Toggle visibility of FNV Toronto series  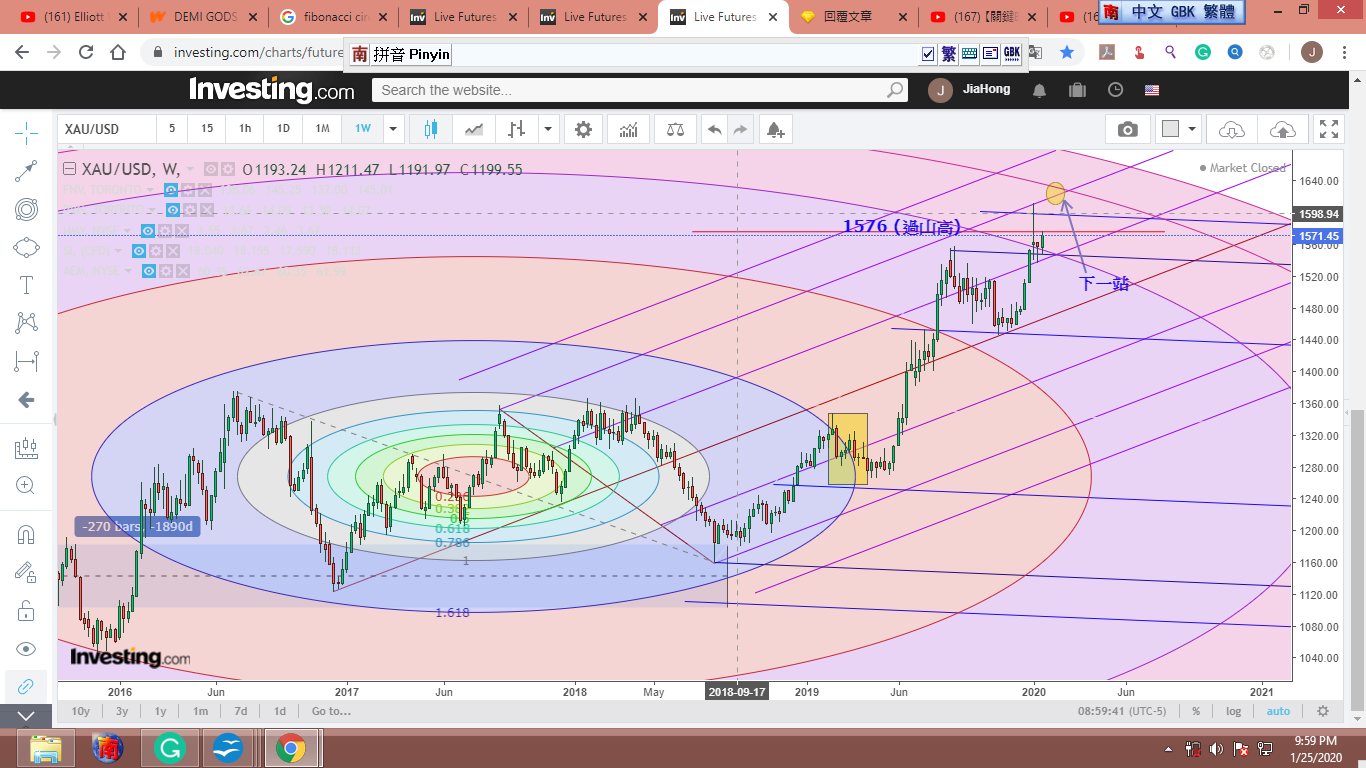point(171,190)
